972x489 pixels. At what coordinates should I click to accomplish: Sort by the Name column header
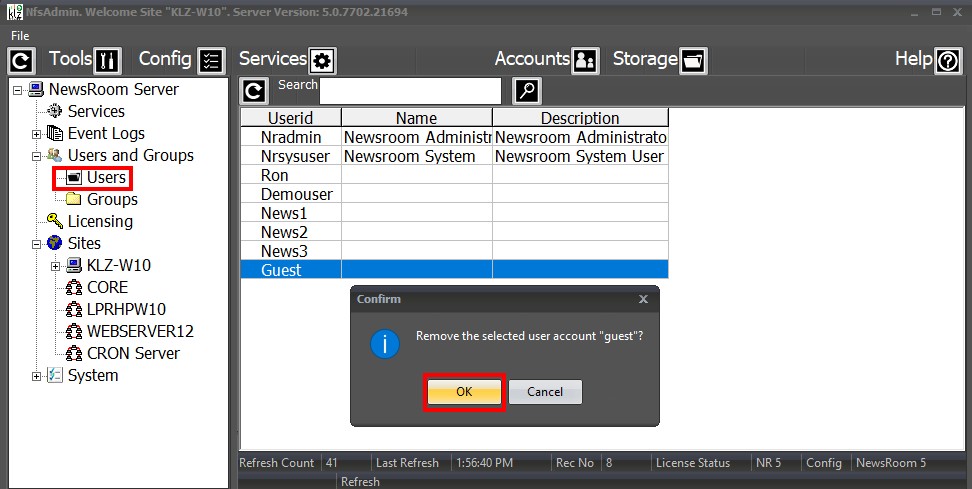pos(417,118)
